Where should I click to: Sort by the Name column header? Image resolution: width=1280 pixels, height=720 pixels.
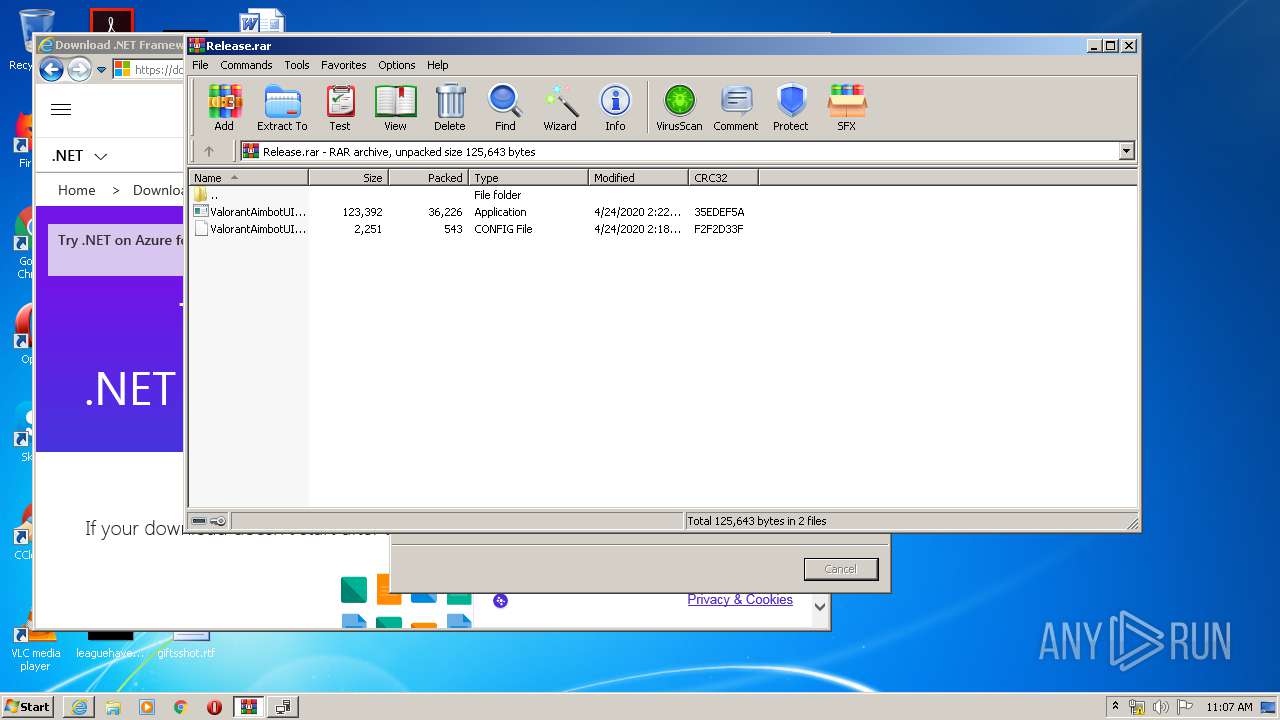pos(248,178)
